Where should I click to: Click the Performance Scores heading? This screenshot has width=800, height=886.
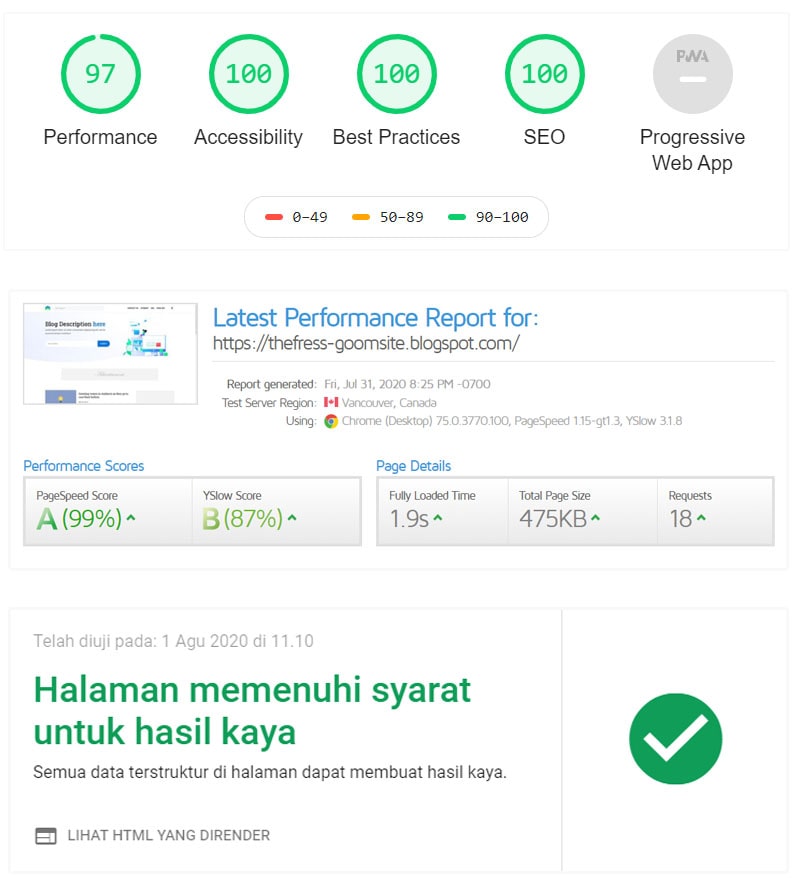coord(84,466)
